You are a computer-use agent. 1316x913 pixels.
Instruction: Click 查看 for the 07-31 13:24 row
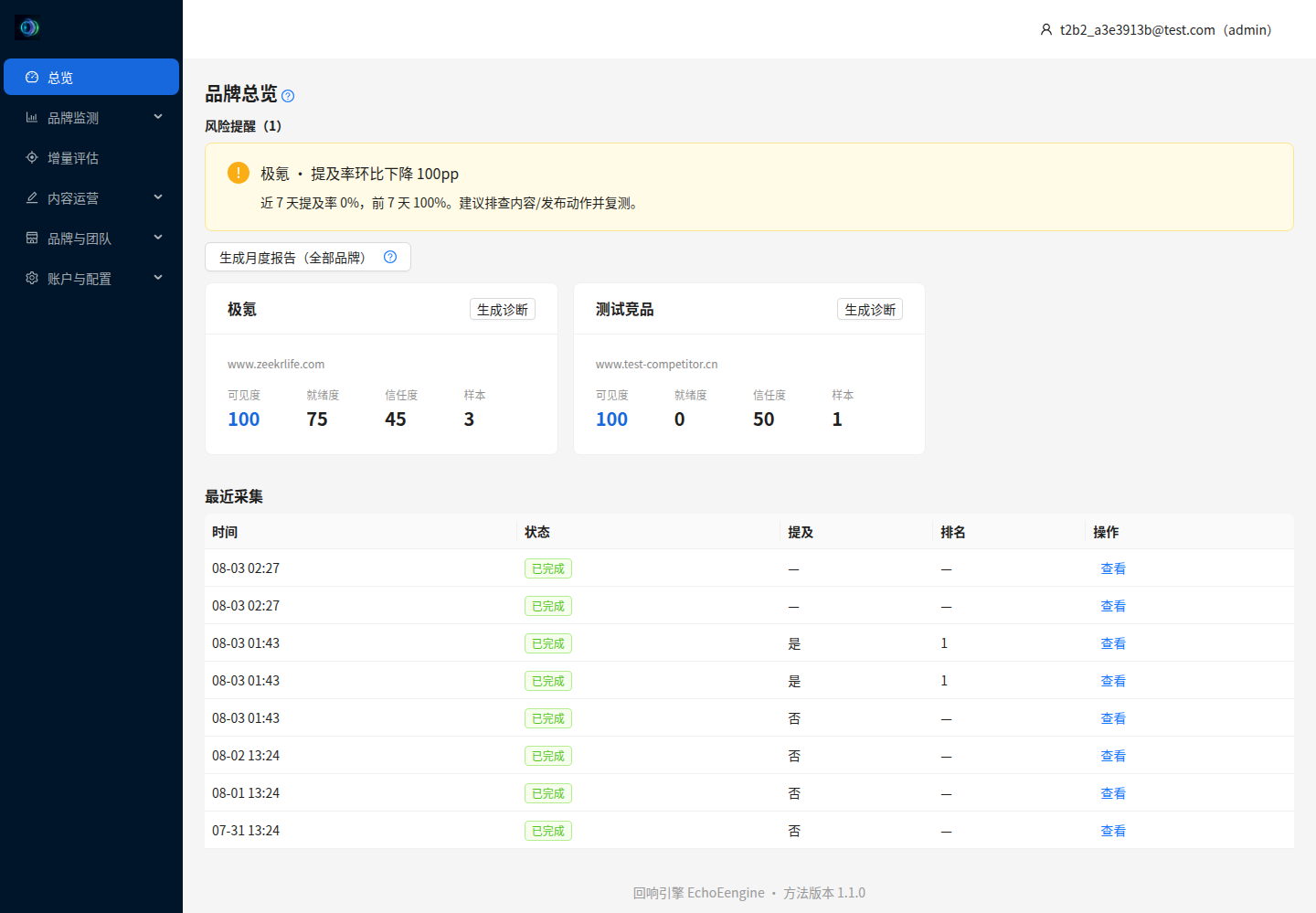(x=1113, y=831)
